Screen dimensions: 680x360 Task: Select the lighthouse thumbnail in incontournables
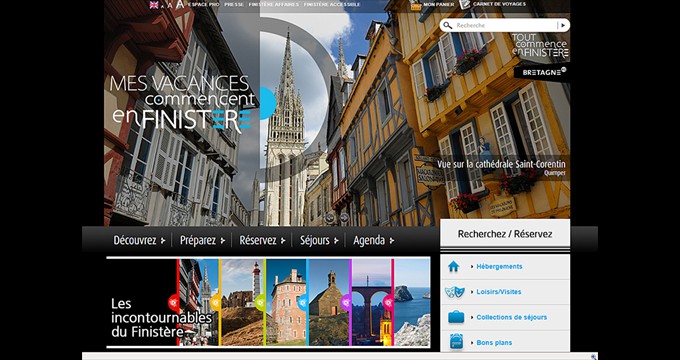241,302
